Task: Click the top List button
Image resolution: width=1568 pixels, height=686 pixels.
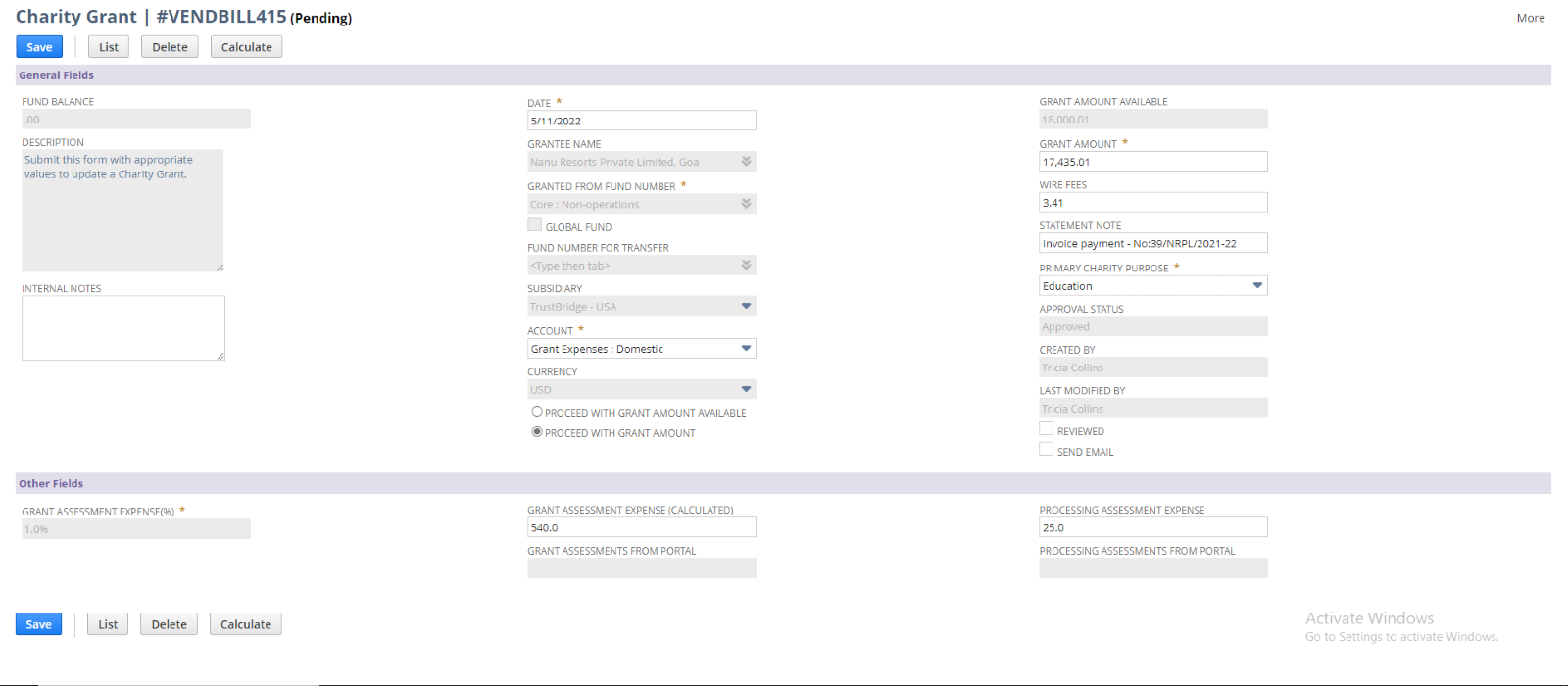Action: pos(109,47)
